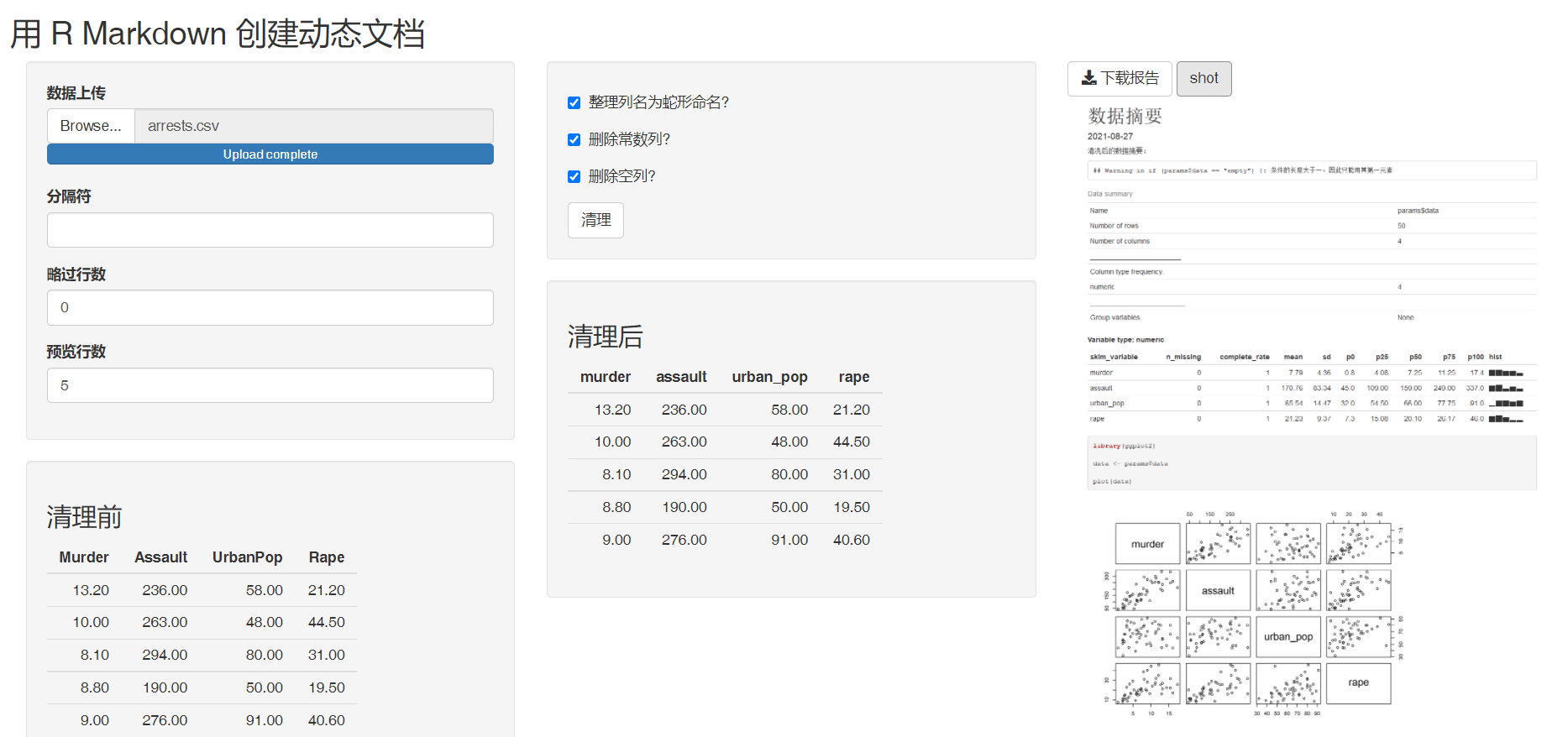Click the 清理后 heading
This screenshot has width=1568, height=737.
(x=606, y=337)
